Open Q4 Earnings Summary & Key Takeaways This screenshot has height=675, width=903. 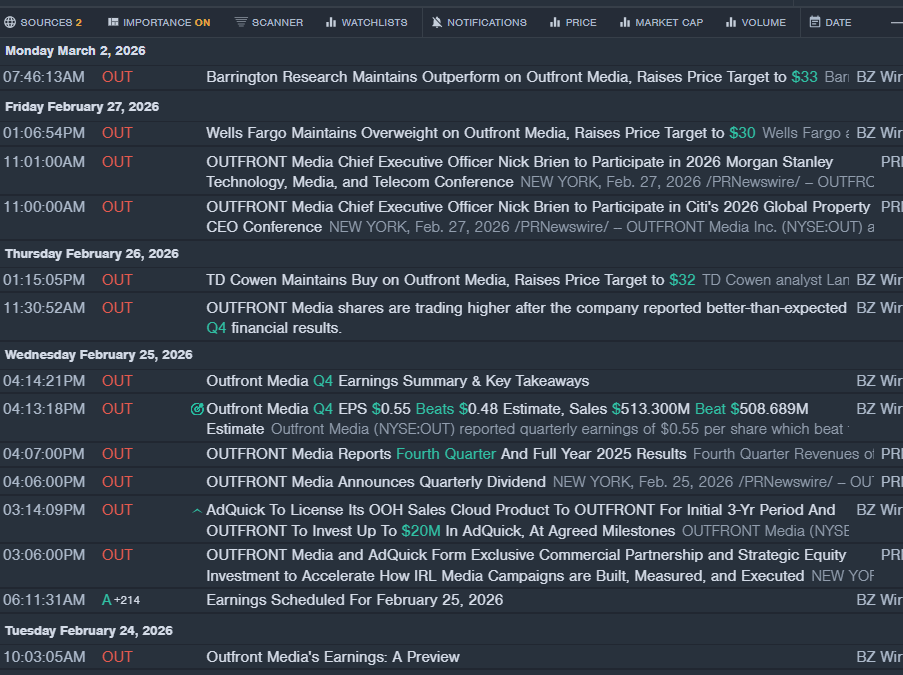[x=397, y=381]
